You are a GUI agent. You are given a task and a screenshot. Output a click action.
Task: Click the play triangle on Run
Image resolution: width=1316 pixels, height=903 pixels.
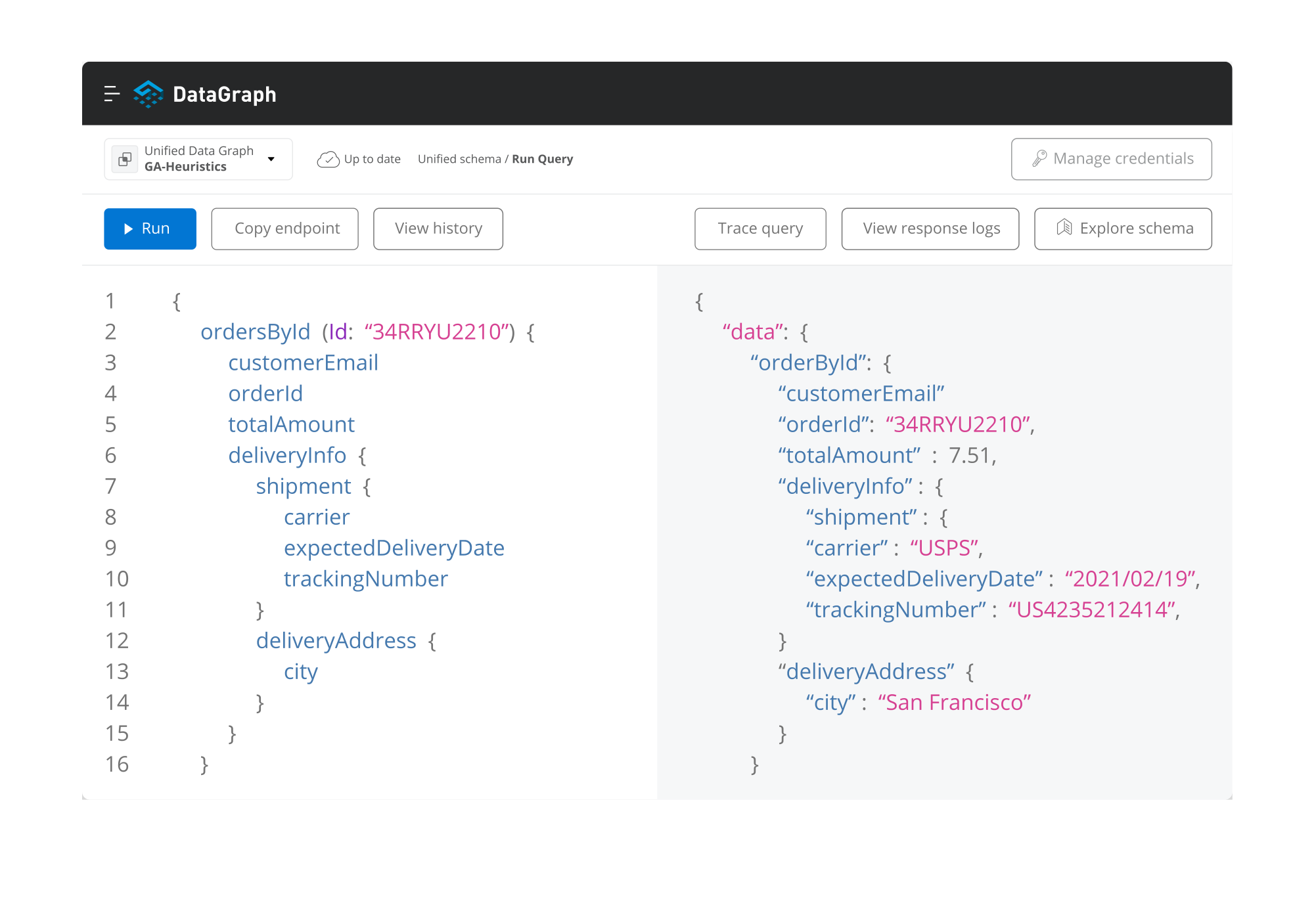pyautogui.click(x=128, y=229)
